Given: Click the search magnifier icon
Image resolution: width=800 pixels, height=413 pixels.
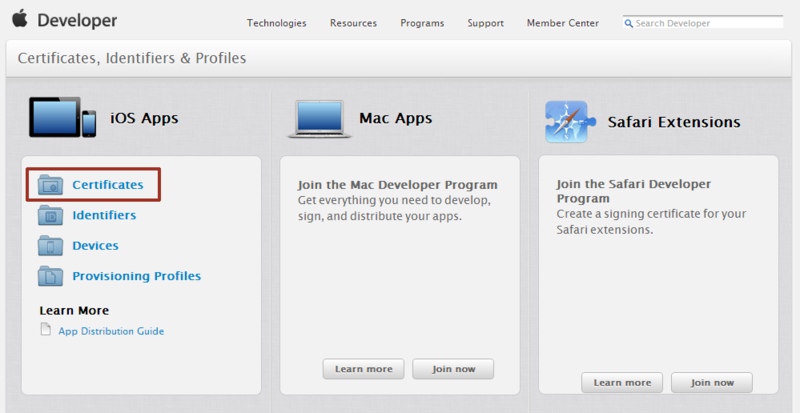Looking at the screenshot, I should [x=629, y=23].
